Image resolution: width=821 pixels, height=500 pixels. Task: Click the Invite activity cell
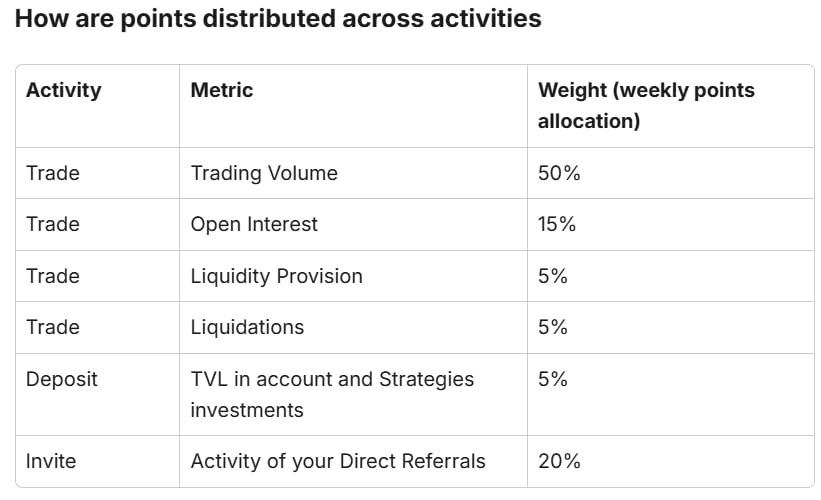(x=51, y=461)
